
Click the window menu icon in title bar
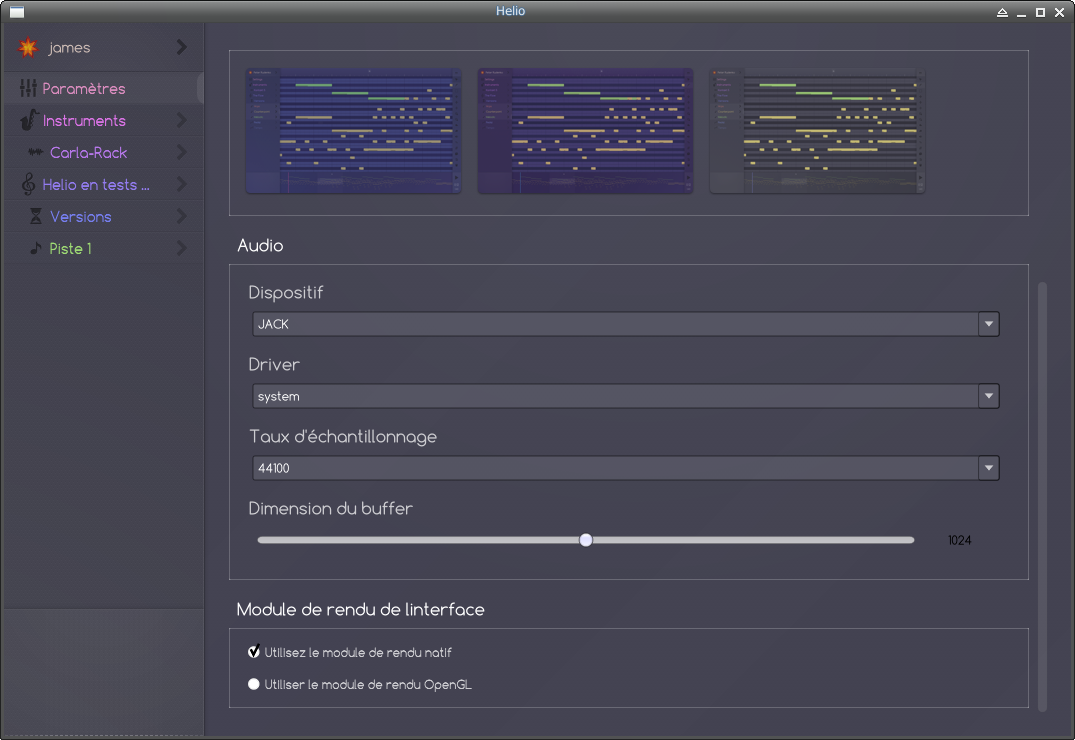tap(16, 12)
